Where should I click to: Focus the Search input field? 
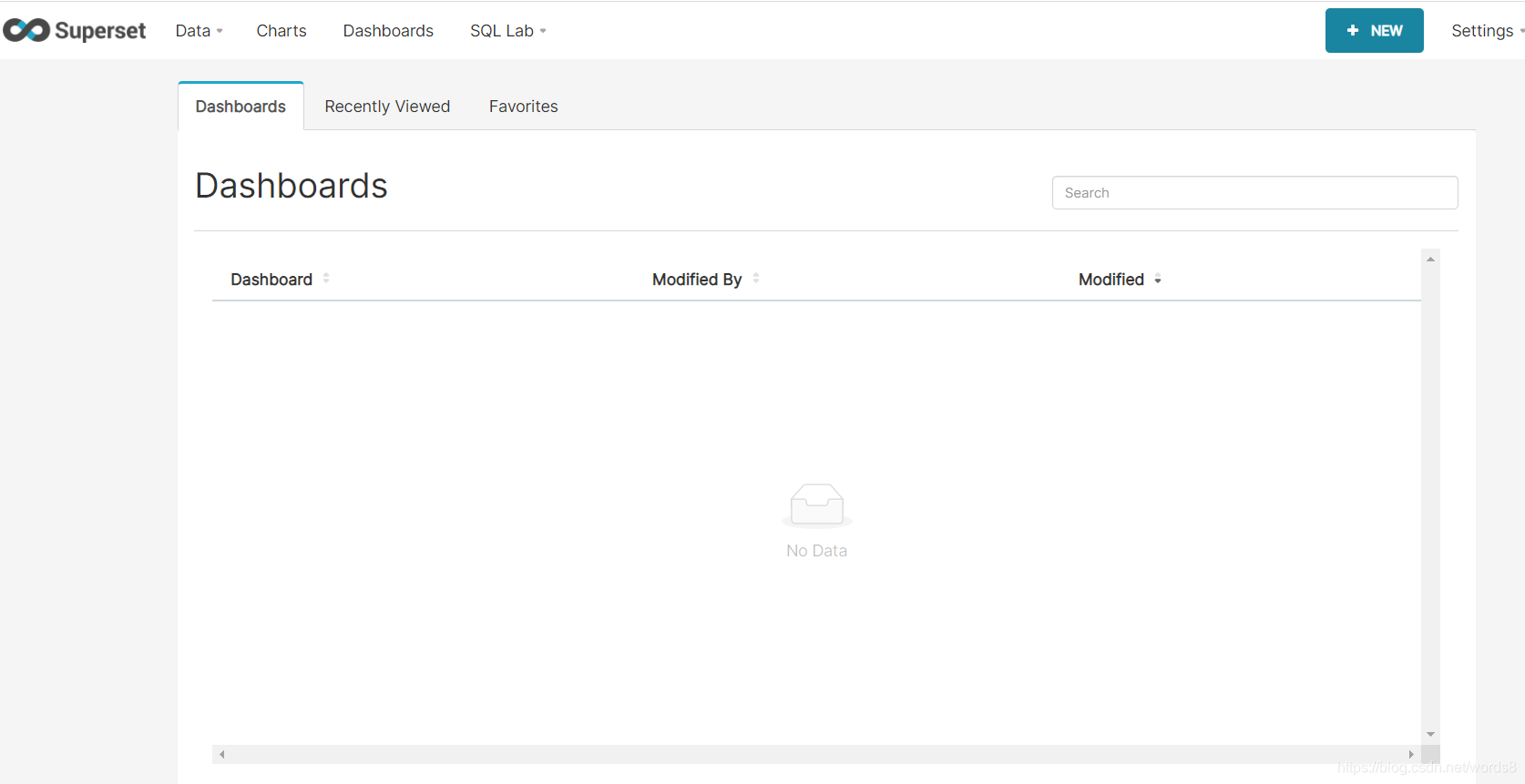coord(1254,193)
